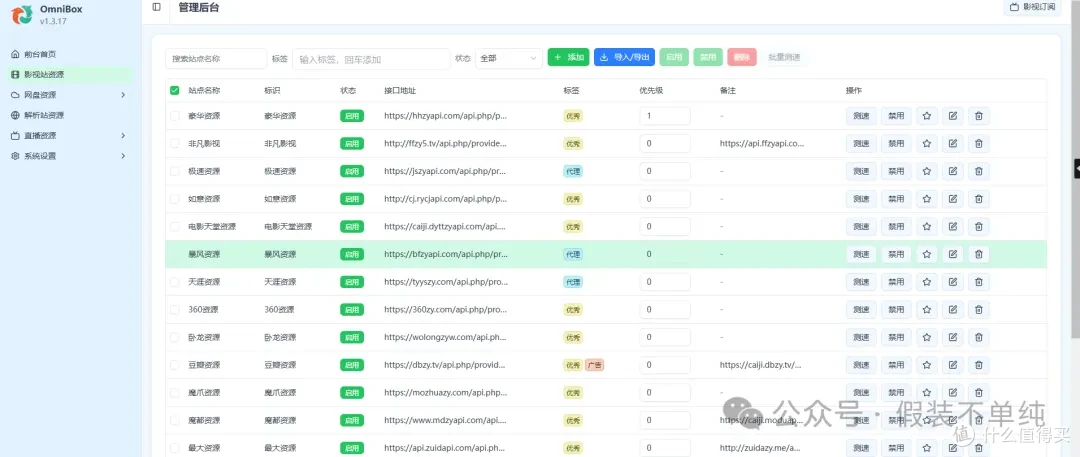This screenshot has width=1080, height=457.
Task: Delete the 豪华资源 row via trash icon
Action: point(979,116)
